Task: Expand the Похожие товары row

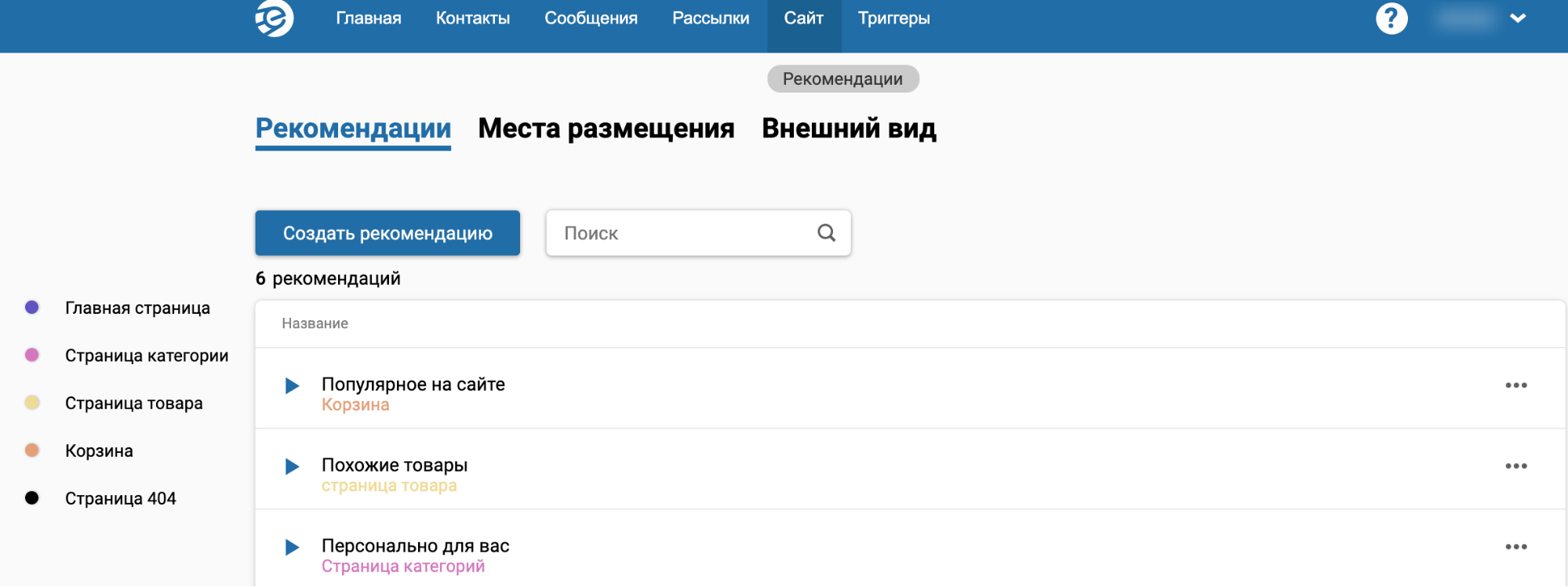Action: [292, 466]
